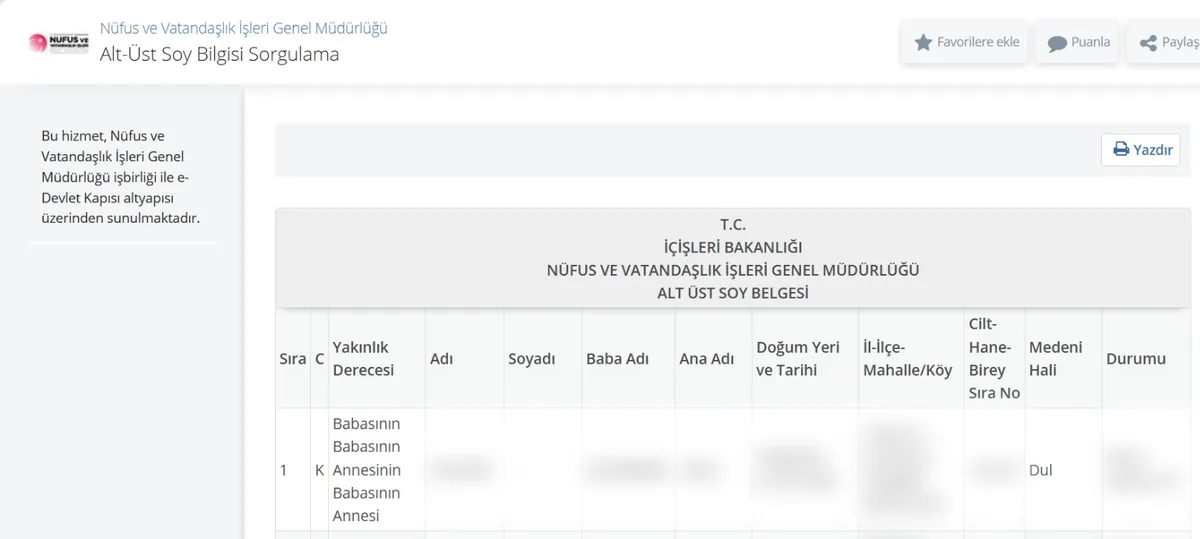This screenshot has height=539, width=1200.
Task: Select the Adı column header
Action: tap(465, 358)
